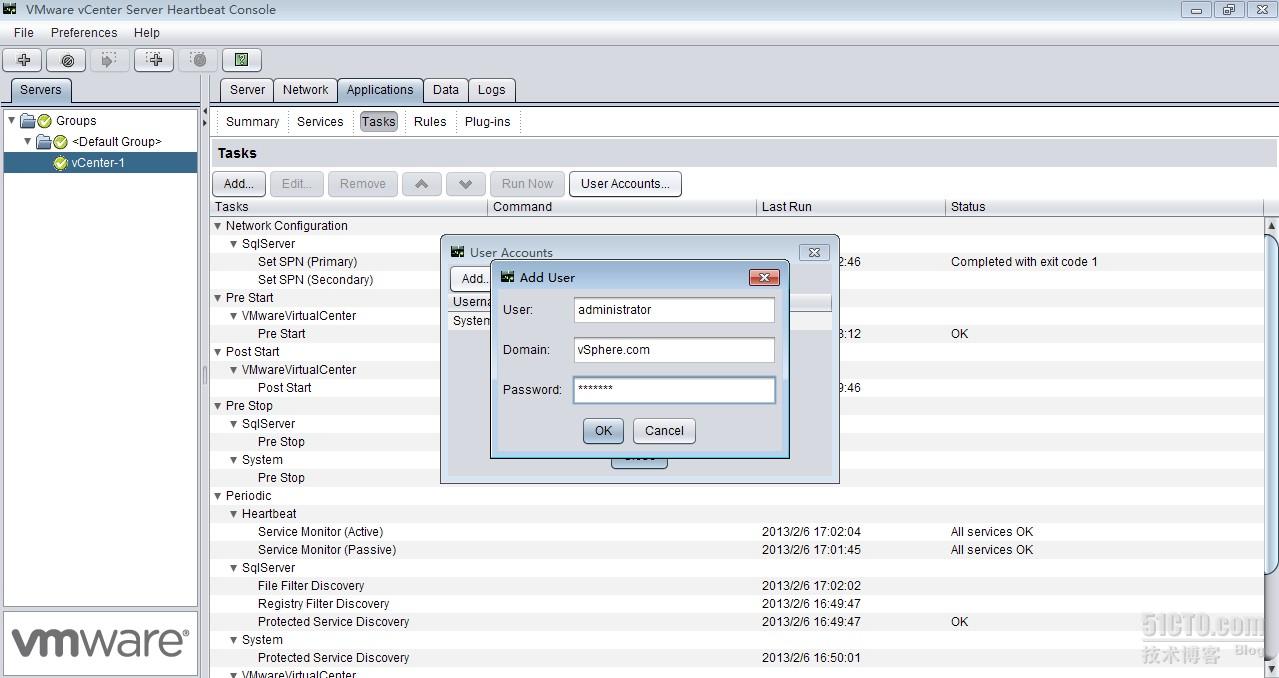
Task: Click the User Accounts... button
Action: click(625, 184)
